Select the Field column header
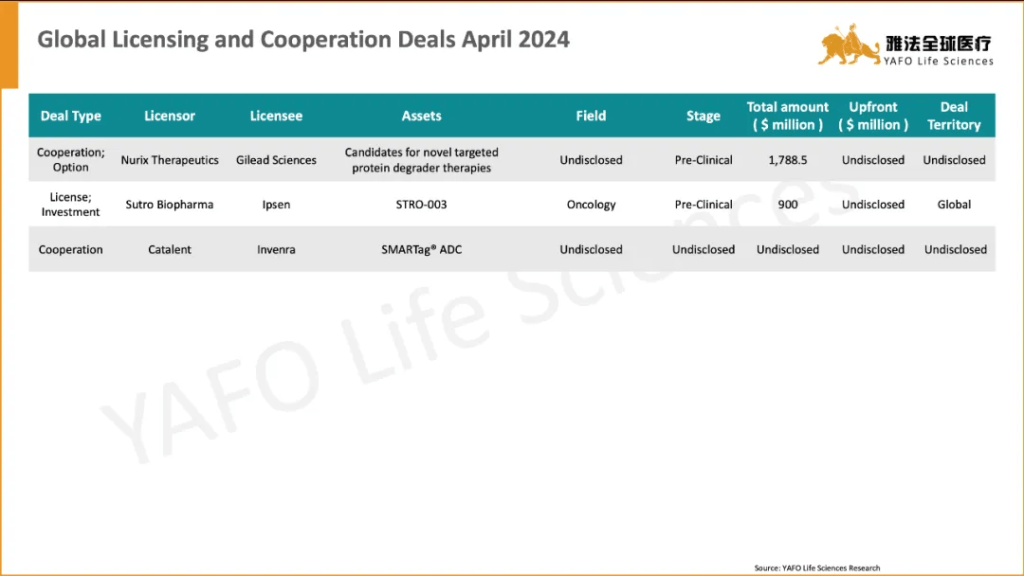 pos(591,116)
